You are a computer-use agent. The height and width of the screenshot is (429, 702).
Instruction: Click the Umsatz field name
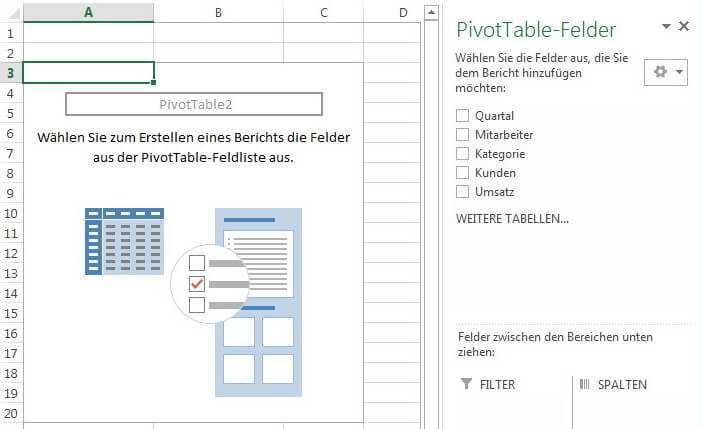click(x=494, y=192)
